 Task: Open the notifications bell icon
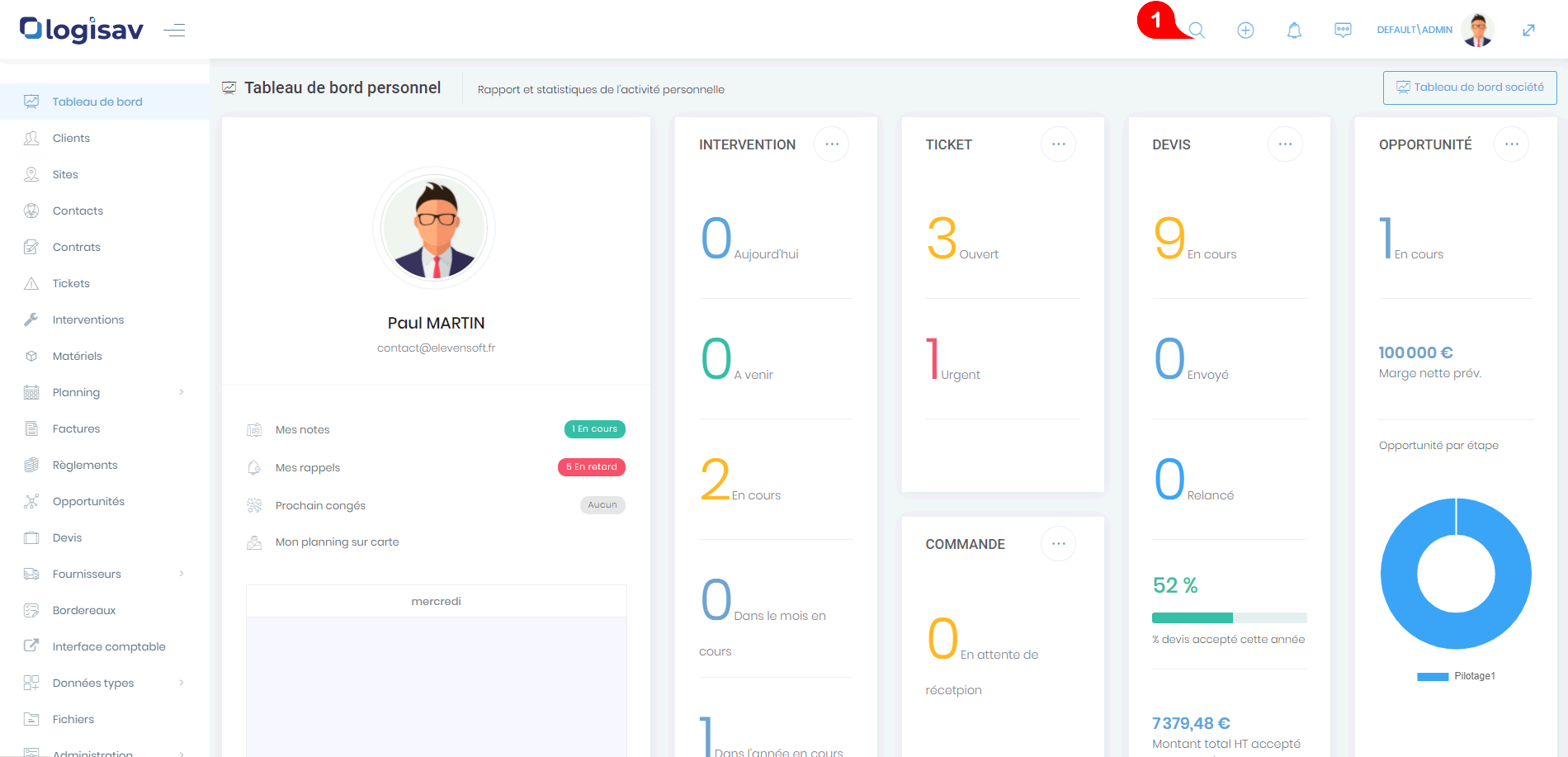coord(1294,31)
